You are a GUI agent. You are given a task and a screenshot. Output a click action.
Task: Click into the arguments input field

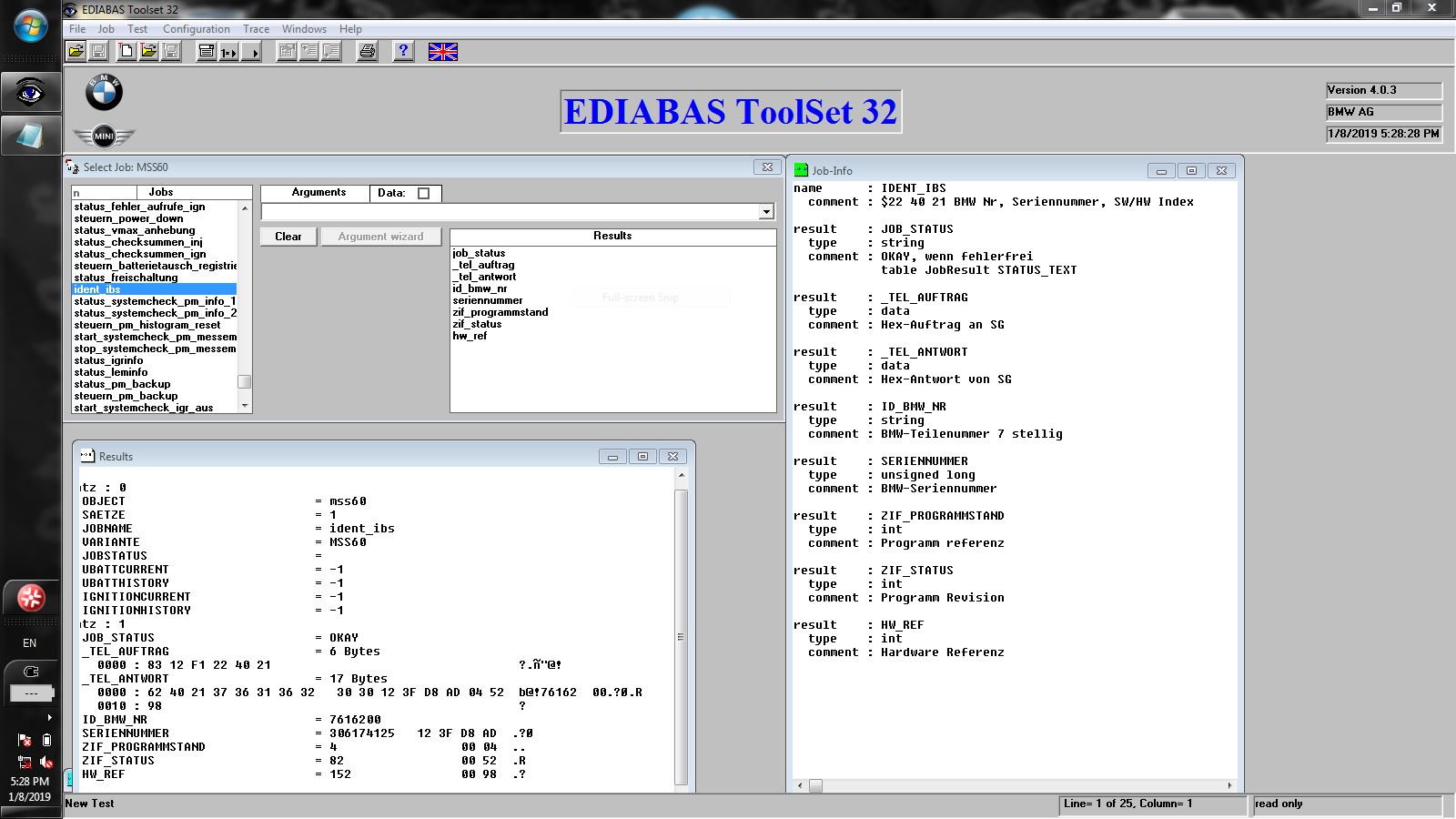click(x=510, y=212)
